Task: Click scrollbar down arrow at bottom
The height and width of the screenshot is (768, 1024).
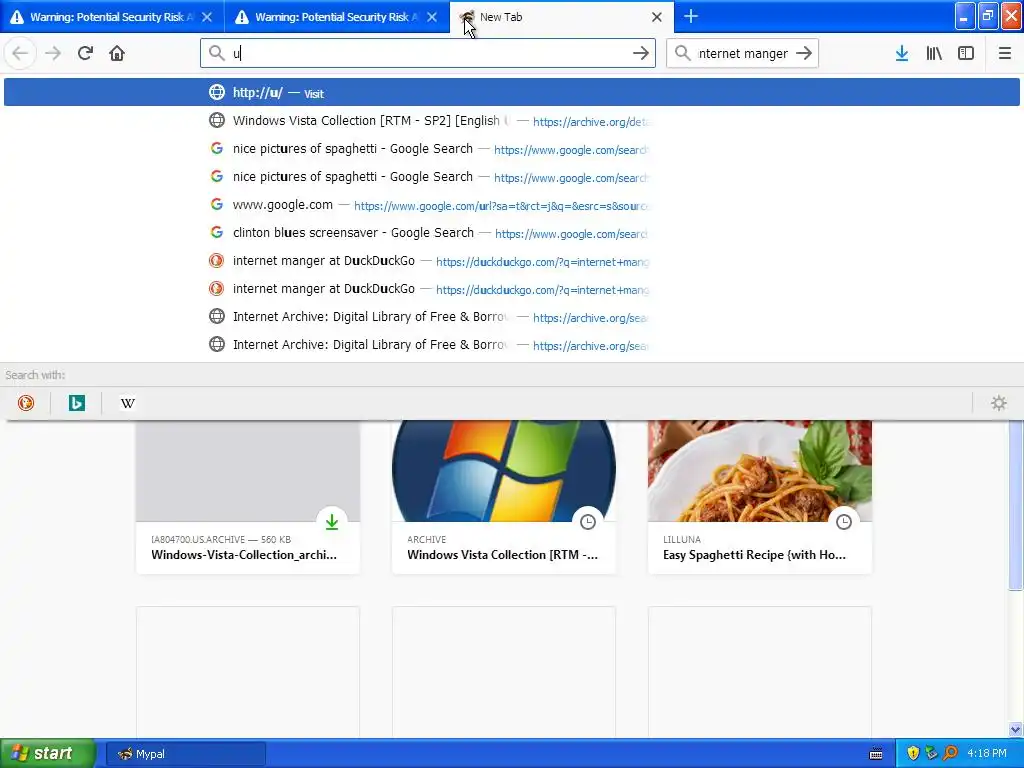Action: tap(1016, 729)
